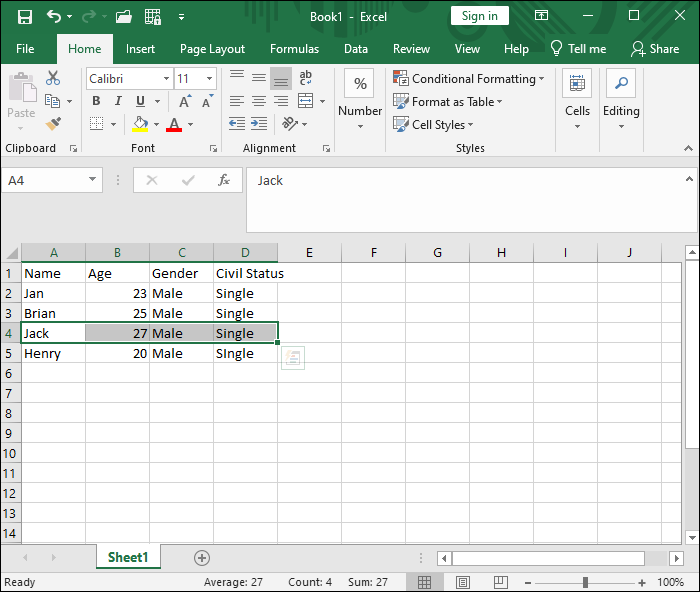Click the yellow Fill Color swatch

click(141, 124)
